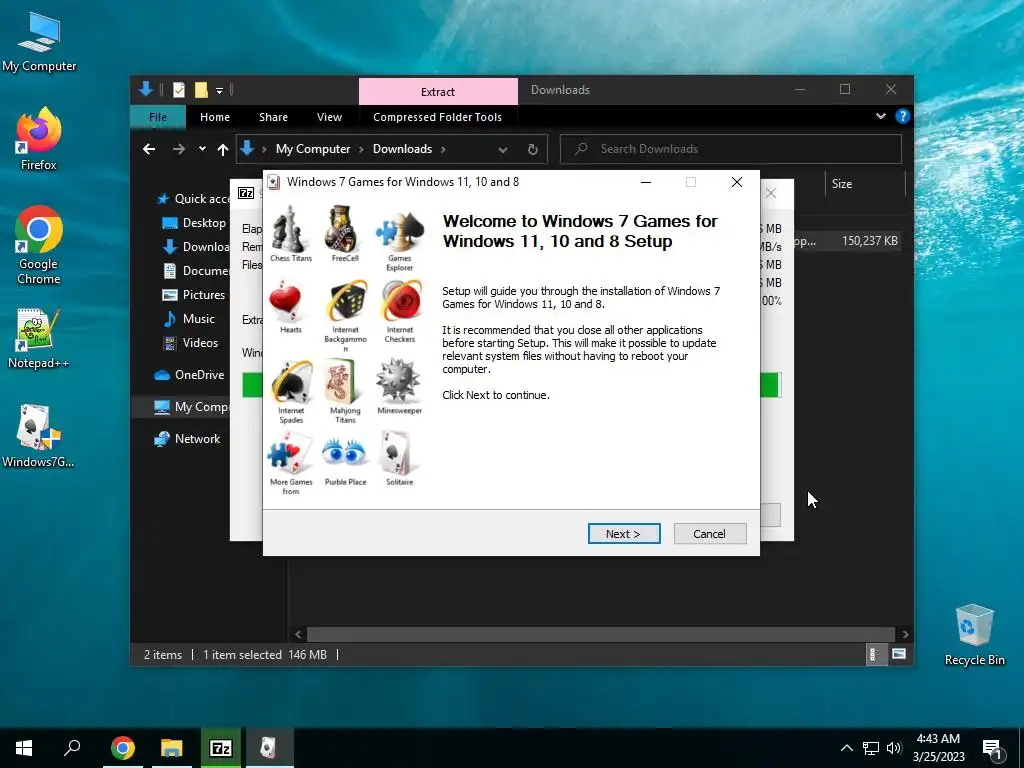The height and width of the screenshot is (768, 1024).
Task: Select Desktop in navigation pane
Action: pos(195,223)
